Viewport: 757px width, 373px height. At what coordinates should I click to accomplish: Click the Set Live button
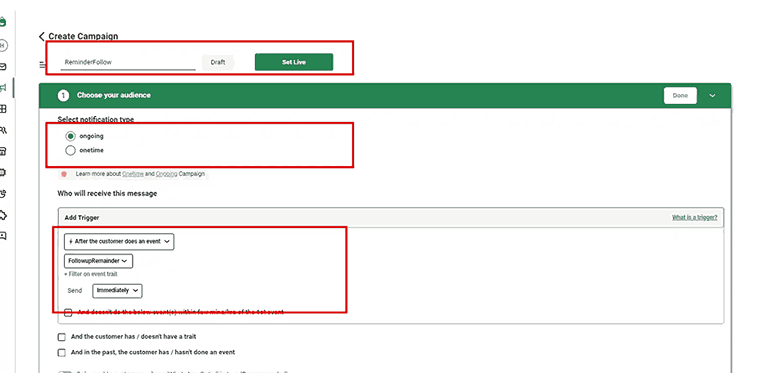point(294,62)
